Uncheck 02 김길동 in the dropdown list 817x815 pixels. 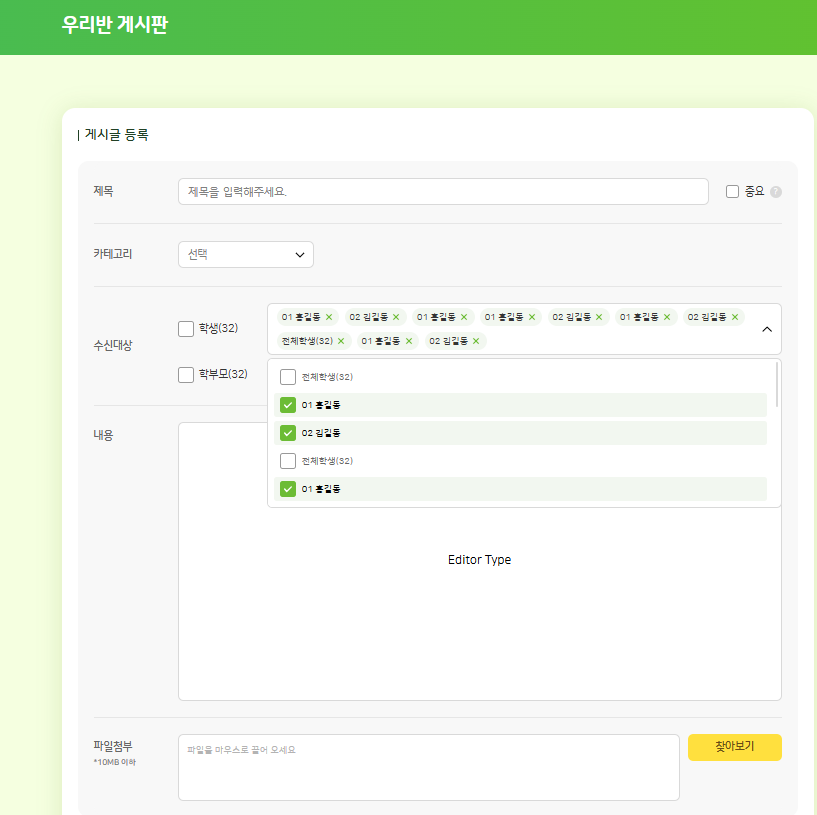[288, 433]
